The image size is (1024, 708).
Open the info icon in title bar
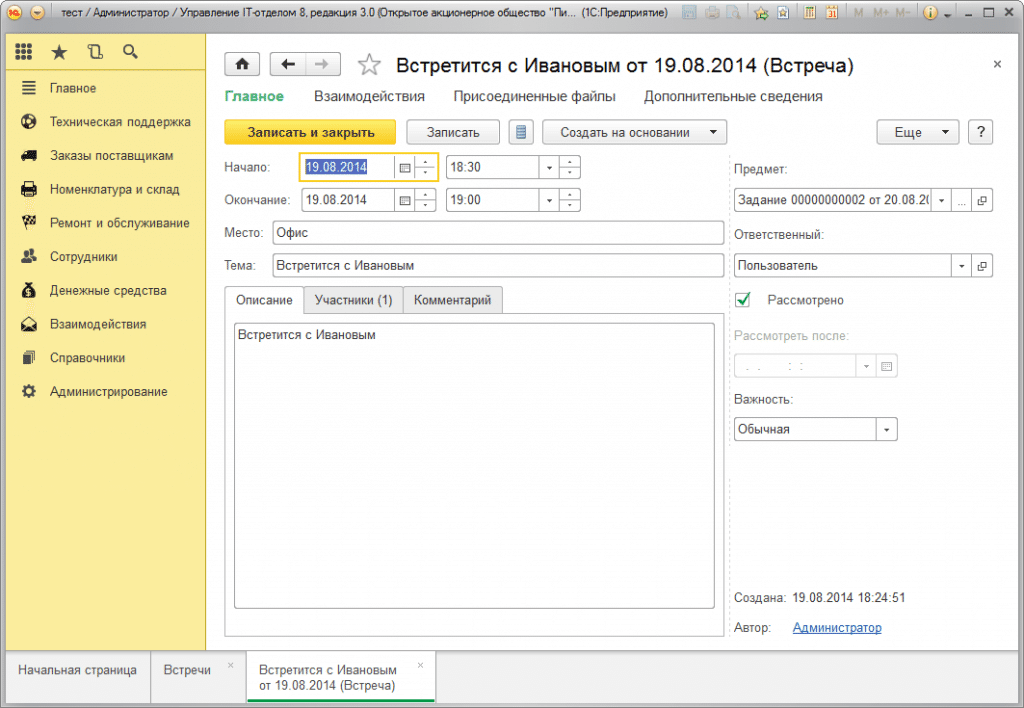click(930, 12)
